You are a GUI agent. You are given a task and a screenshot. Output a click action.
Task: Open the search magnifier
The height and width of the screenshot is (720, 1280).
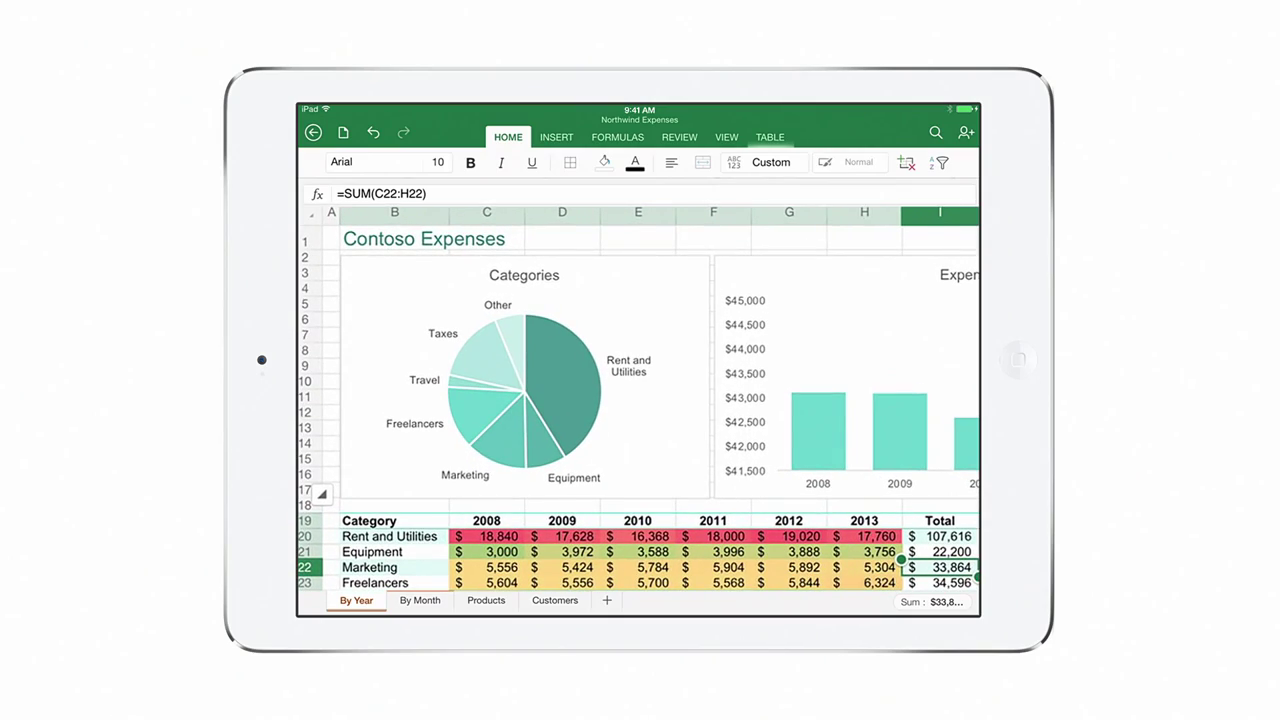[x=936, y=132]
